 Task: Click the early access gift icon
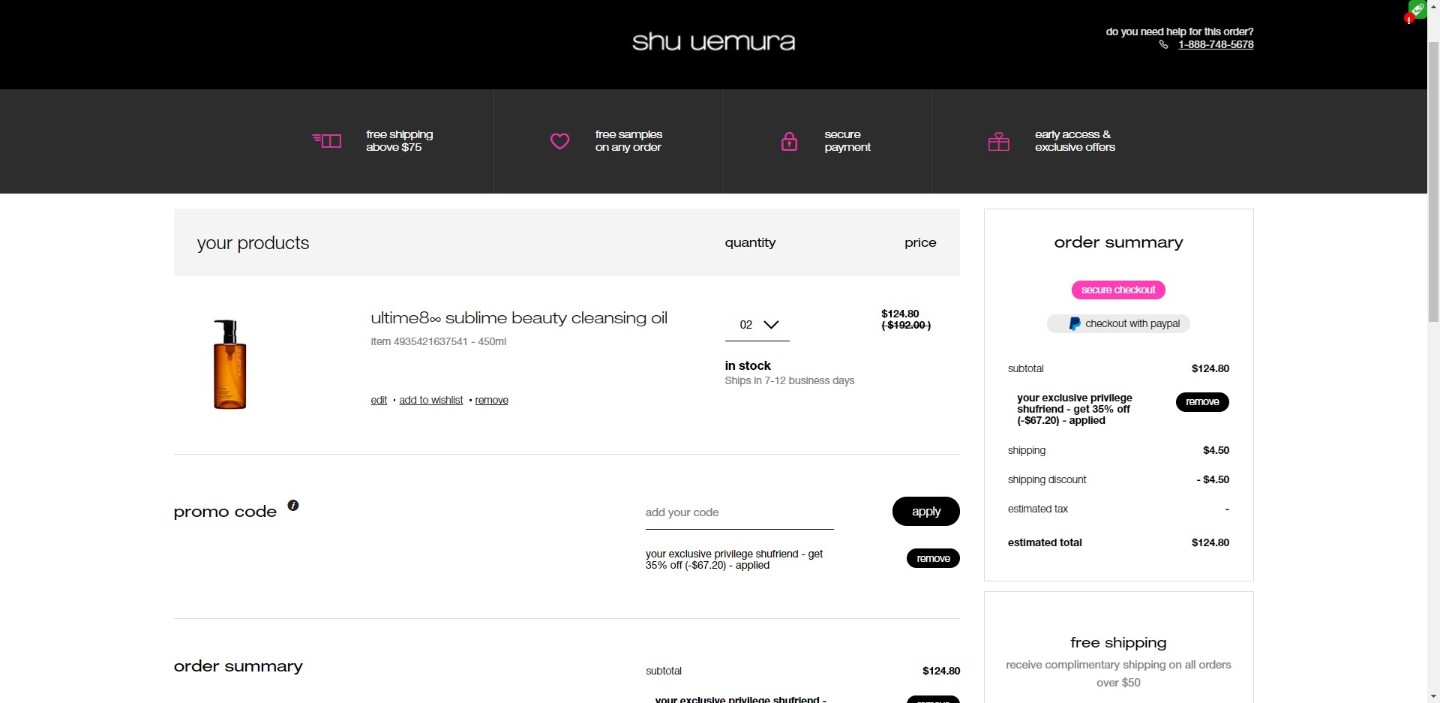tap(998, 141)
